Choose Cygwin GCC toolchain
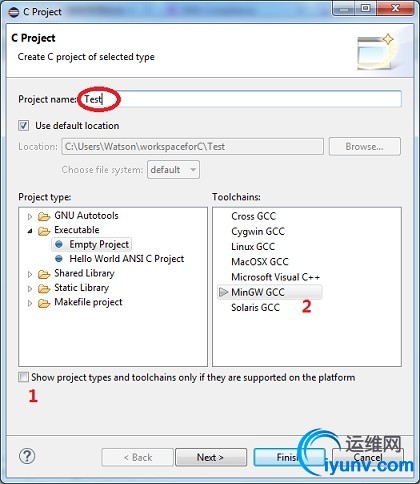Viewport: 420px width, 484px height. tap(258, 231)
